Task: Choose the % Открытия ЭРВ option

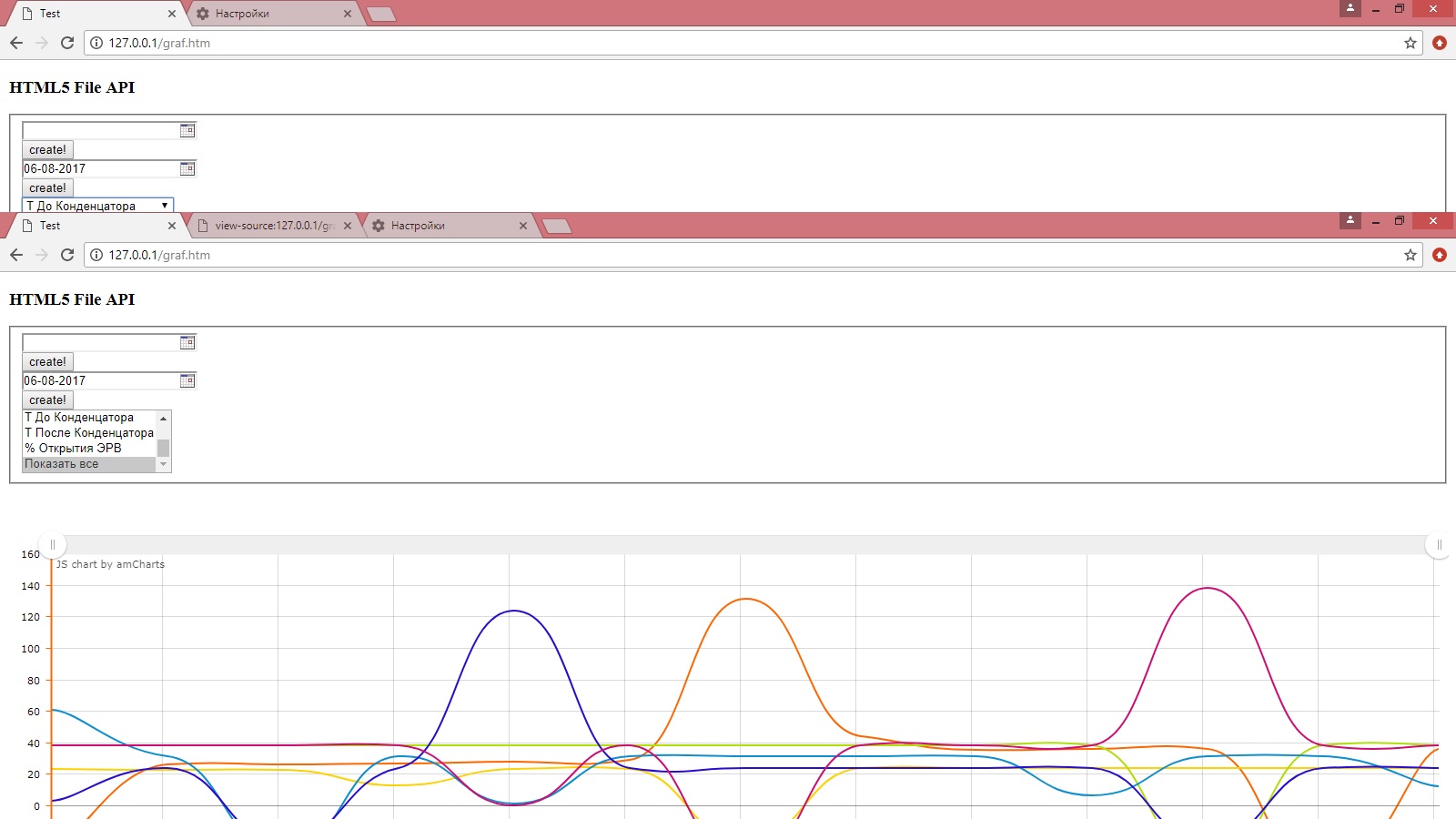Action: click(x=89, y=449)
